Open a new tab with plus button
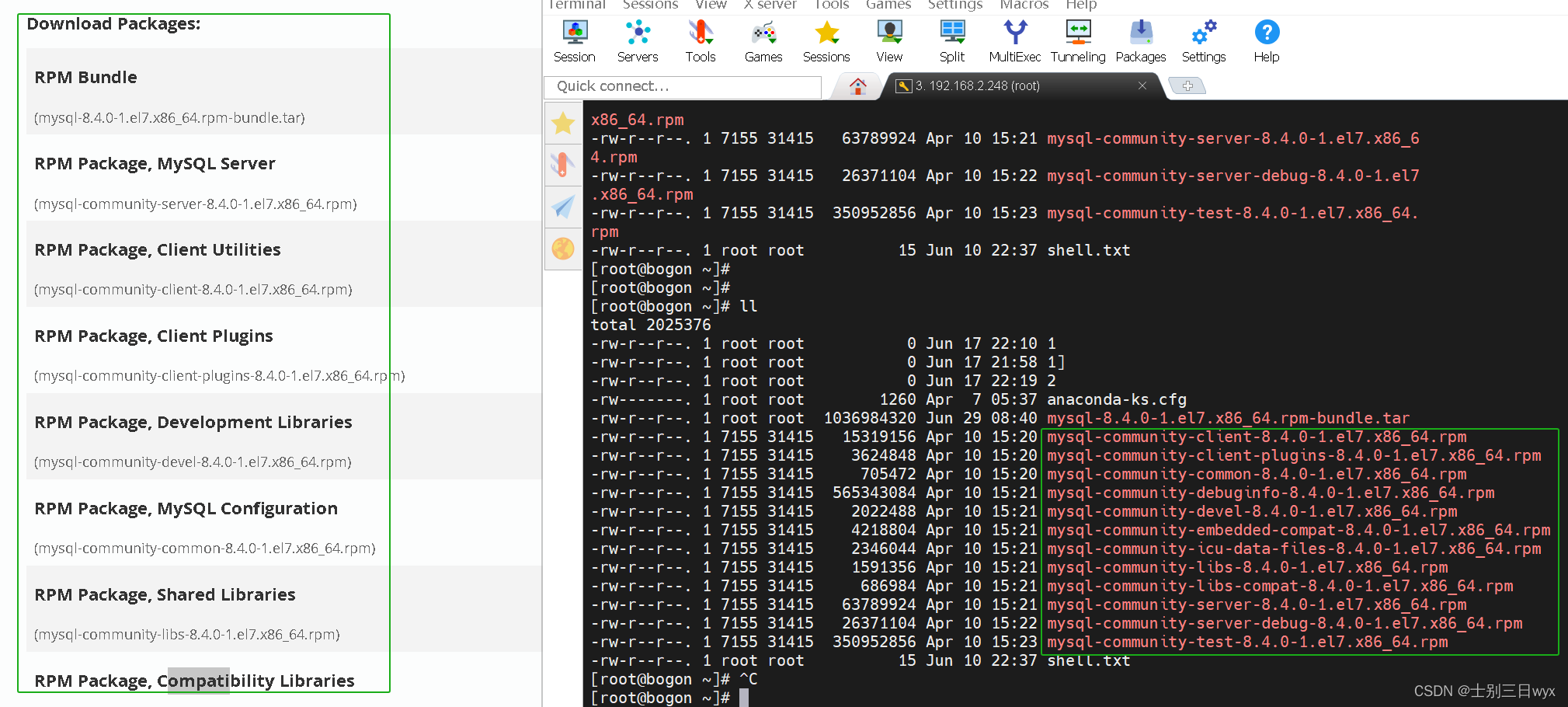Image resolution: width=1568 pixels, height=707 pixels. click(x=1187, y=86)
